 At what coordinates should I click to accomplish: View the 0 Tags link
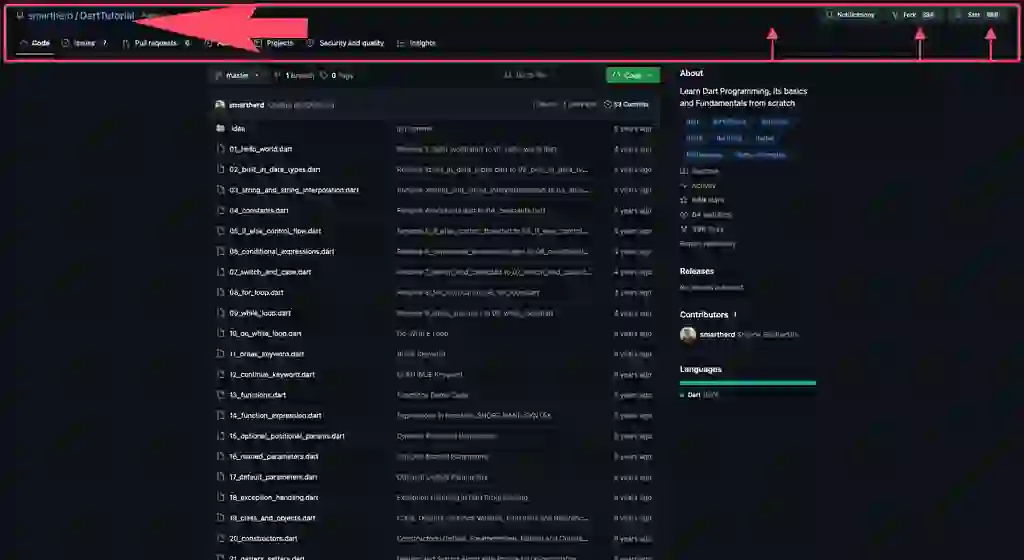337,76
